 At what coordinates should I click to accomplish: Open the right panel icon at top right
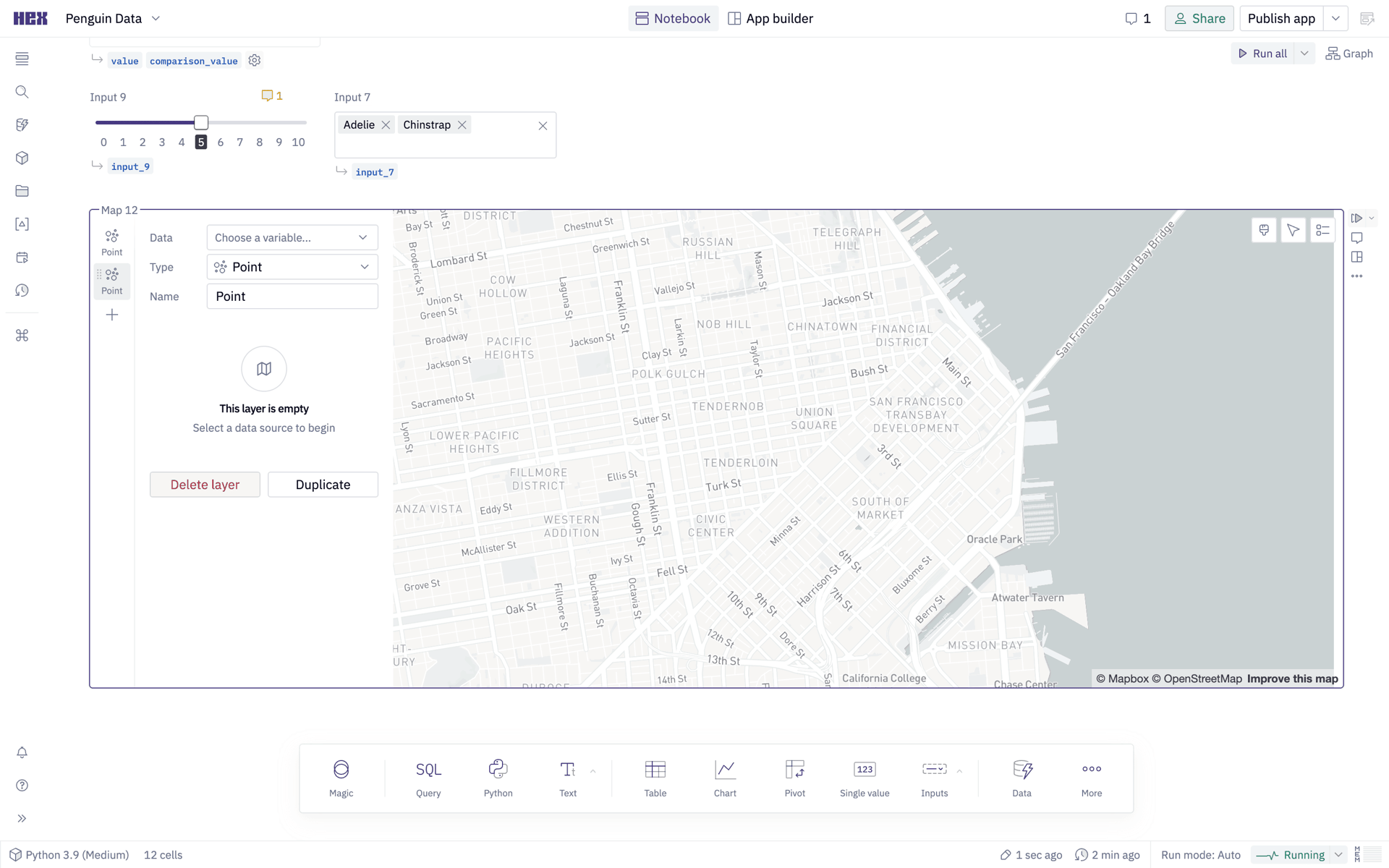[x=1367, y=19]
